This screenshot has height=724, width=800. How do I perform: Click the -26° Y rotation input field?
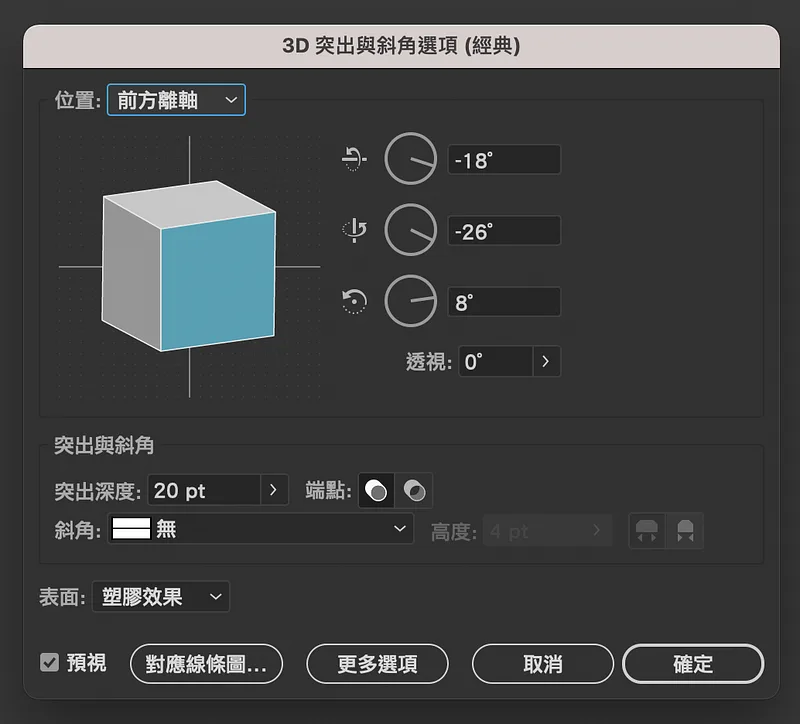[504, 231]
